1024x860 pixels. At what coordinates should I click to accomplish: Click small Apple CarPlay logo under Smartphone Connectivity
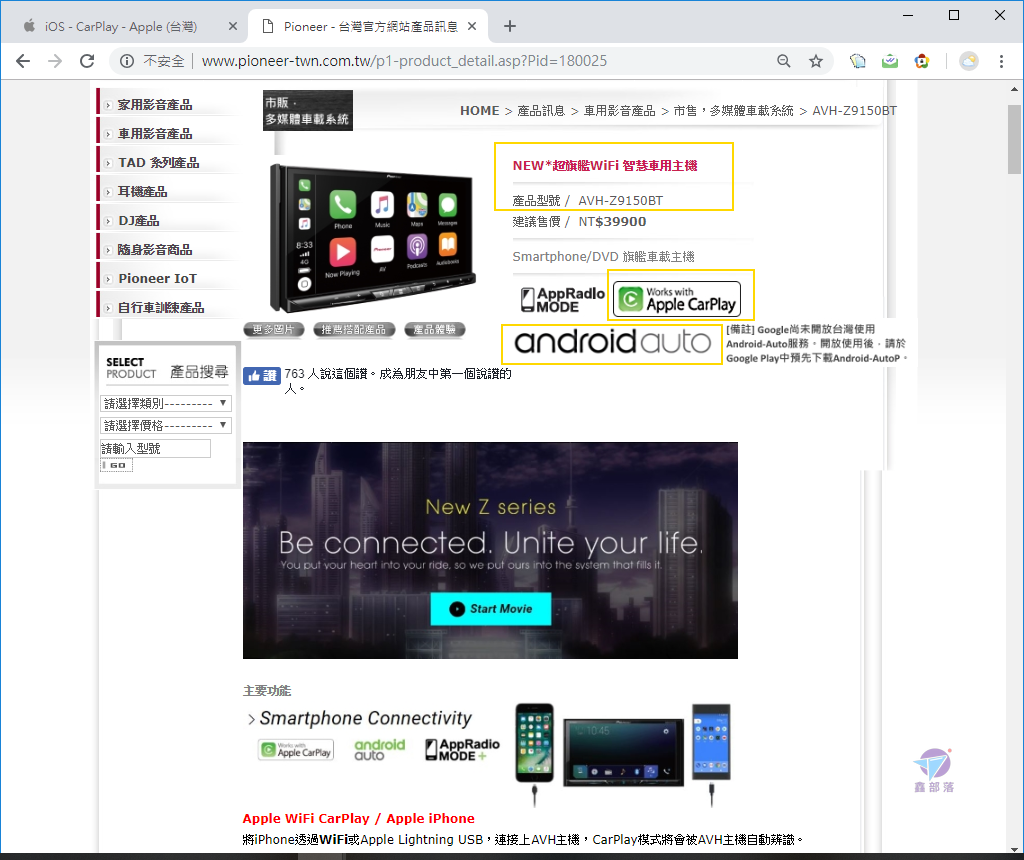point(296,750)
